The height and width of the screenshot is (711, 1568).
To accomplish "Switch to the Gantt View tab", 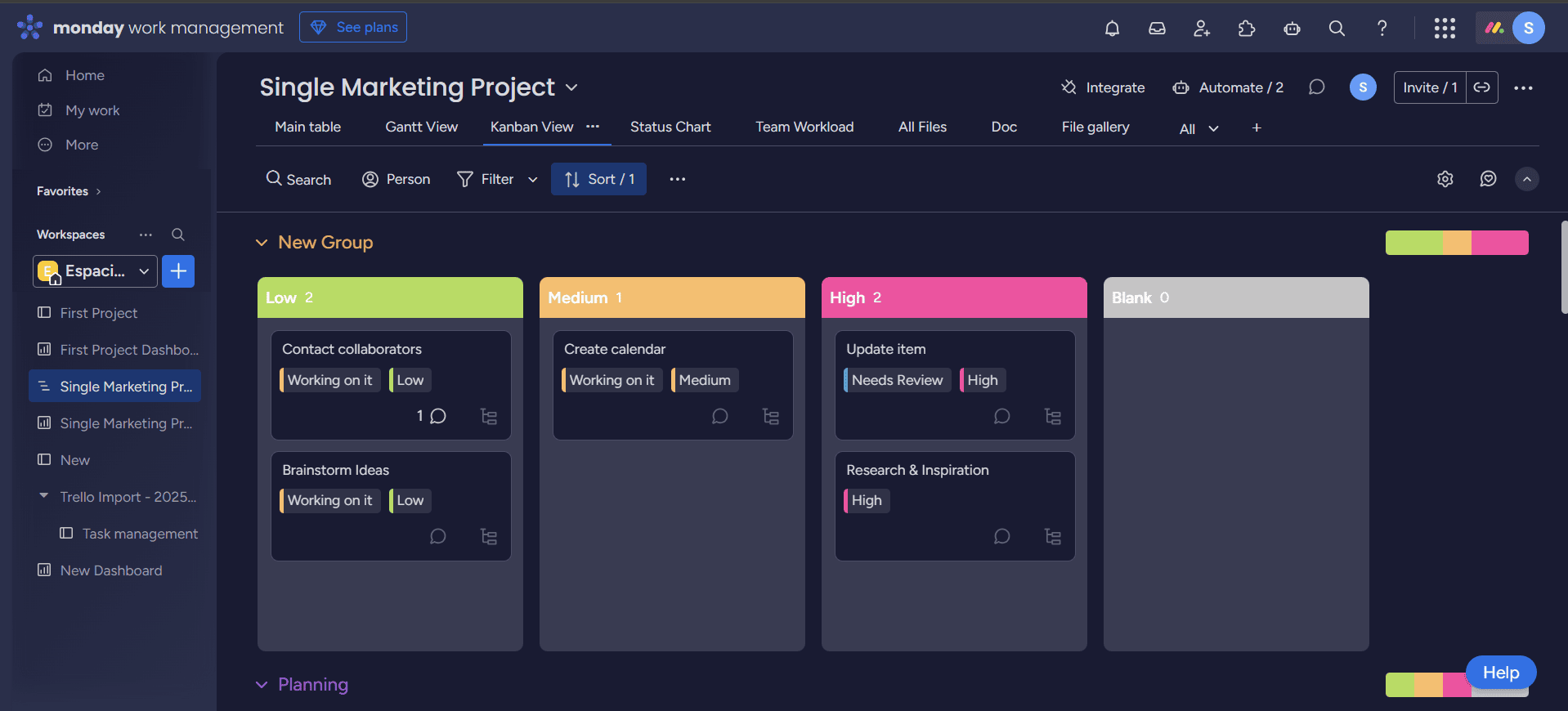I will click(421, 127).
